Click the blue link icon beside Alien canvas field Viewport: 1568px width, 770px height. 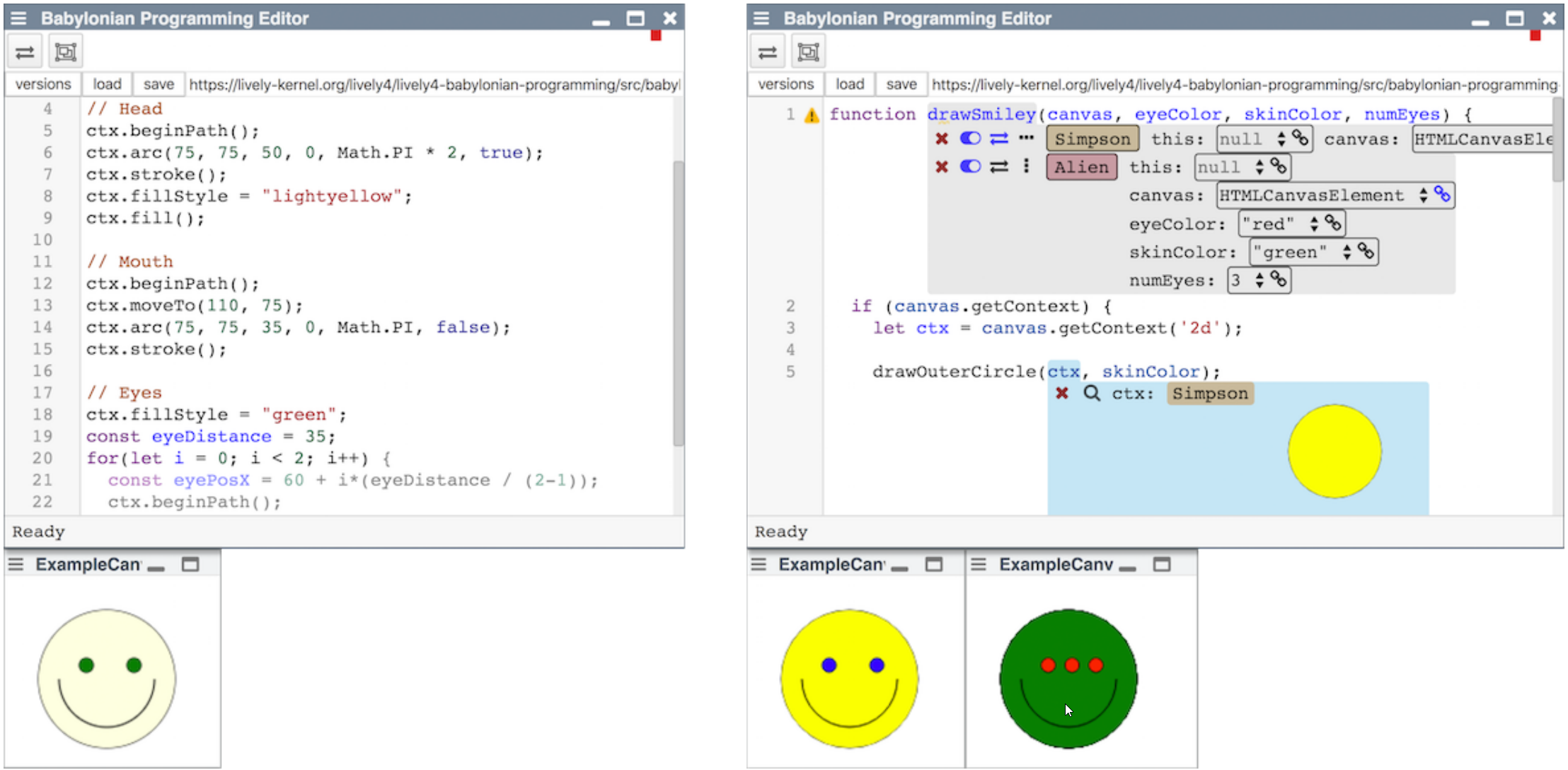pyautogui.click(x=1442, y=195)
